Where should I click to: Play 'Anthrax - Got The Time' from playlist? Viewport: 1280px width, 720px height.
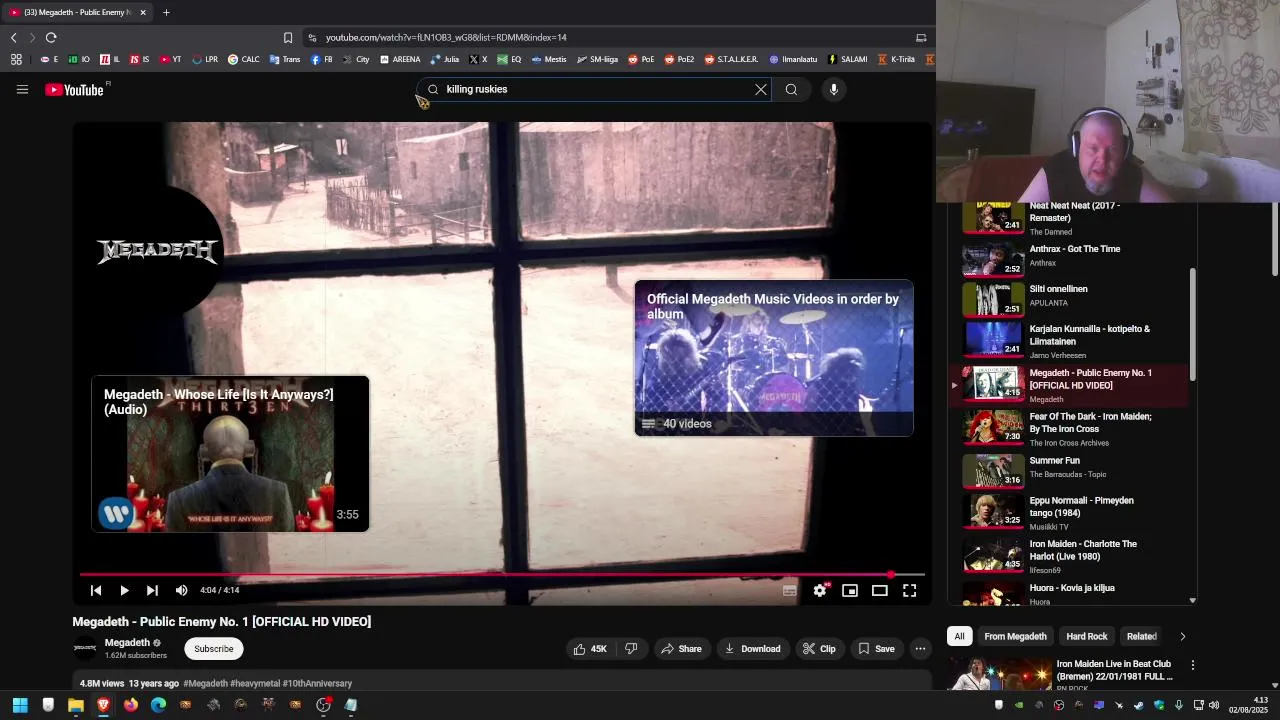1070,257
